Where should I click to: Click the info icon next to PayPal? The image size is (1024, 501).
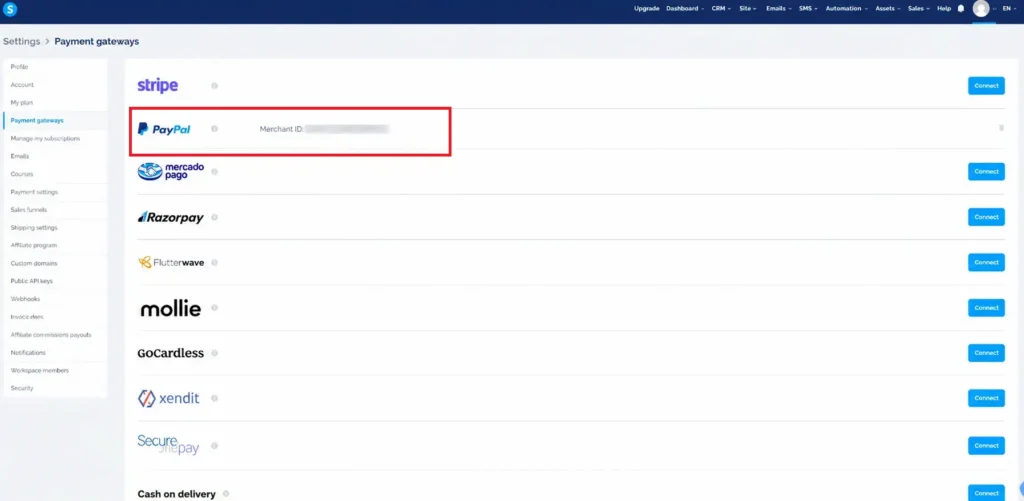(214, 129)
